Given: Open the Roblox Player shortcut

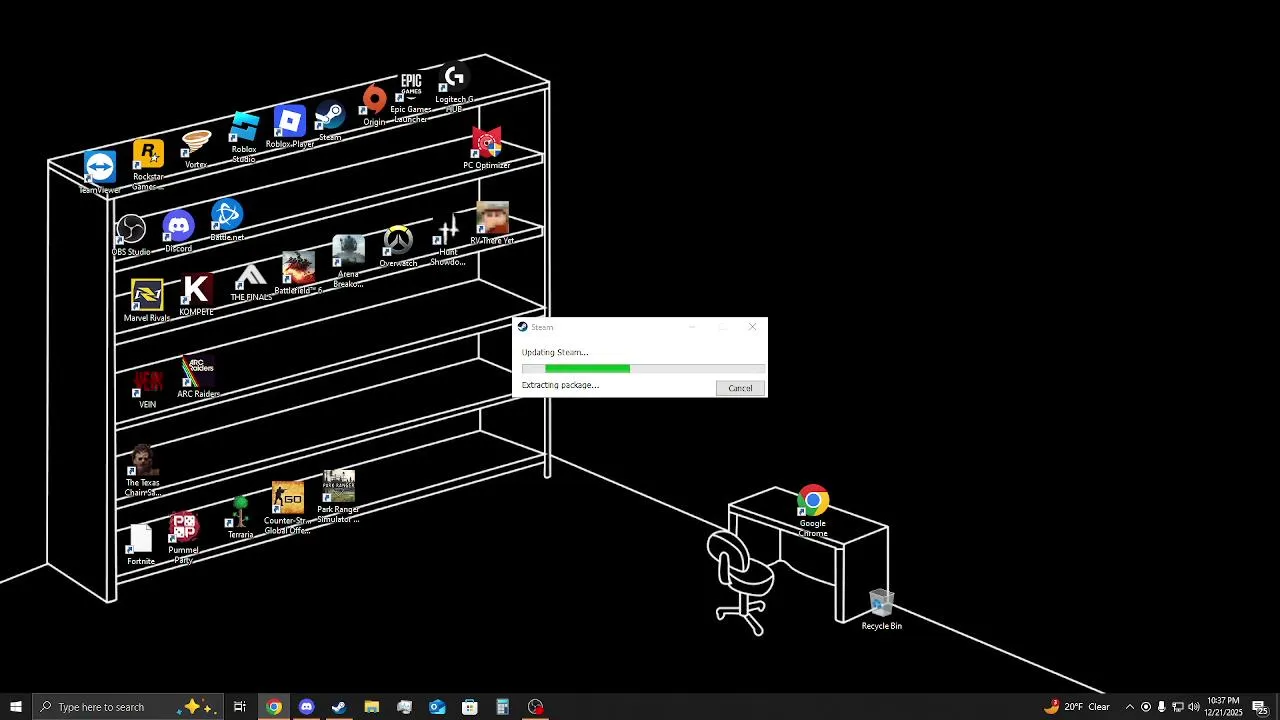Looking at the screenshot, I should coord(289,127).
